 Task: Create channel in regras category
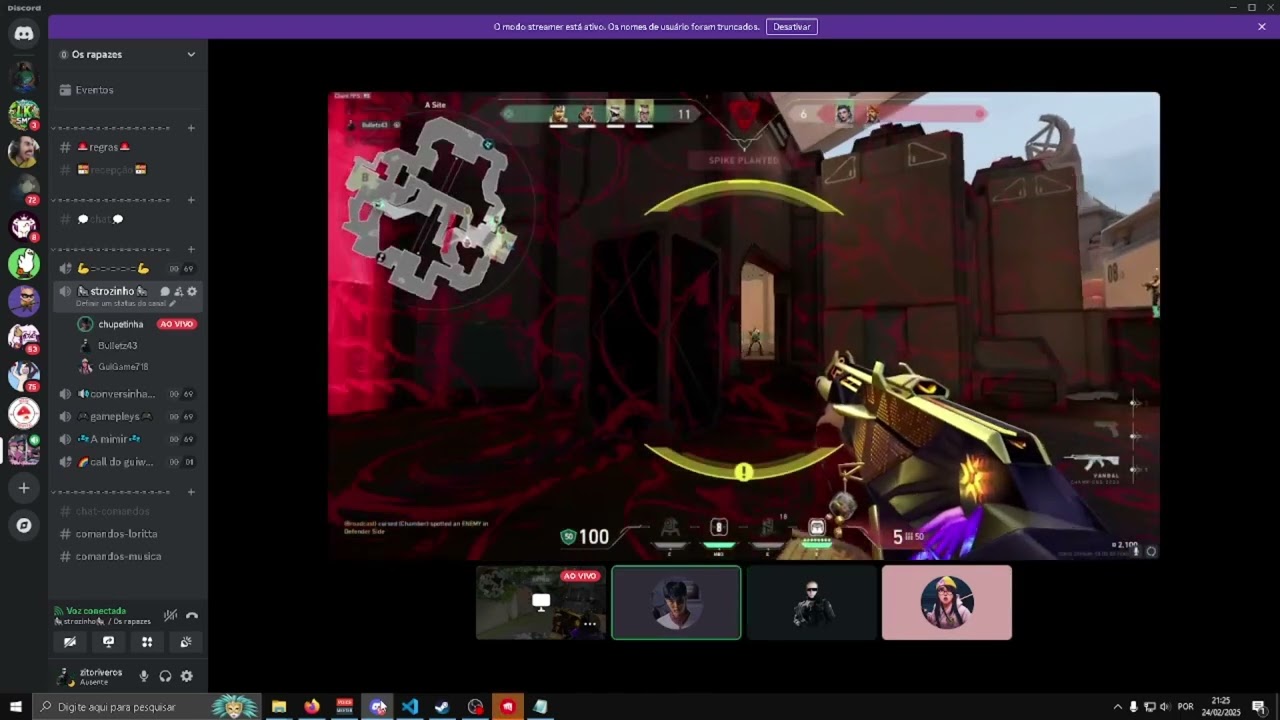click(192, 128)
